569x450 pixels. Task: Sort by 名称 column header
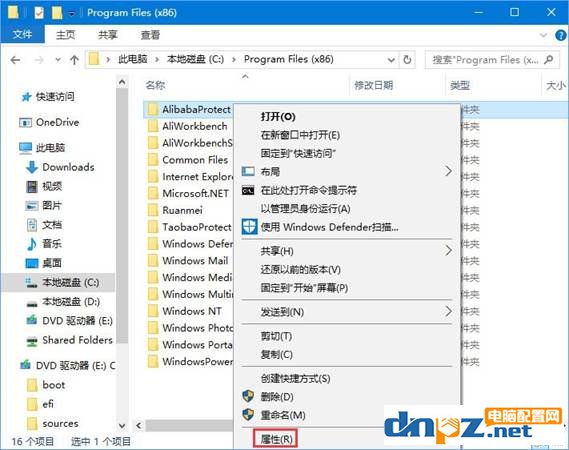tap(155, 86)
